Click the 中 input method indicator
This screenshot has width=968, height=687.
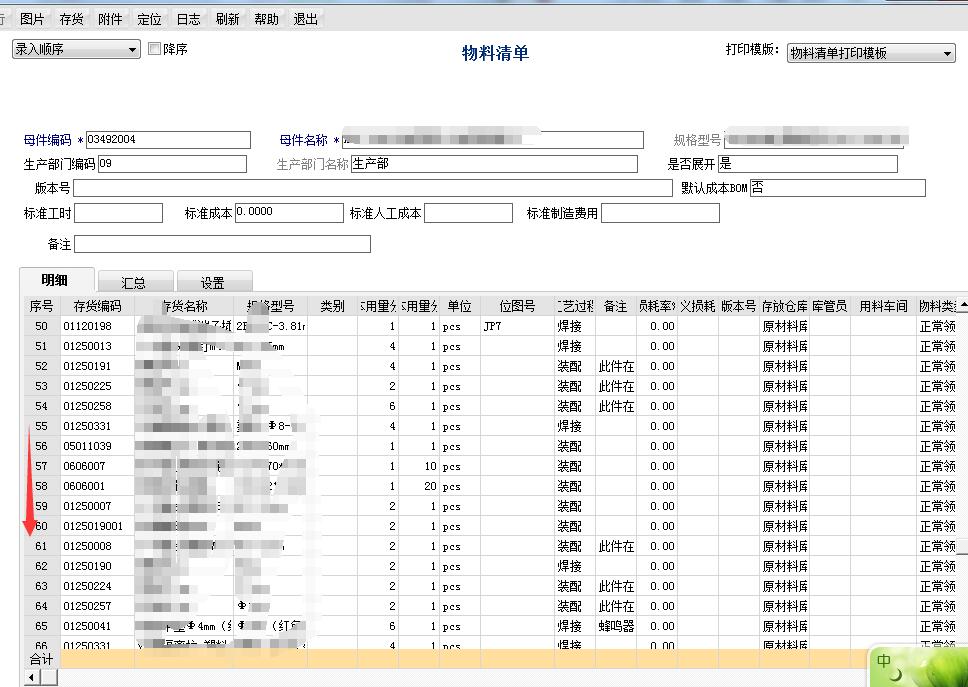pyautogui.click(x=884, y=661)
